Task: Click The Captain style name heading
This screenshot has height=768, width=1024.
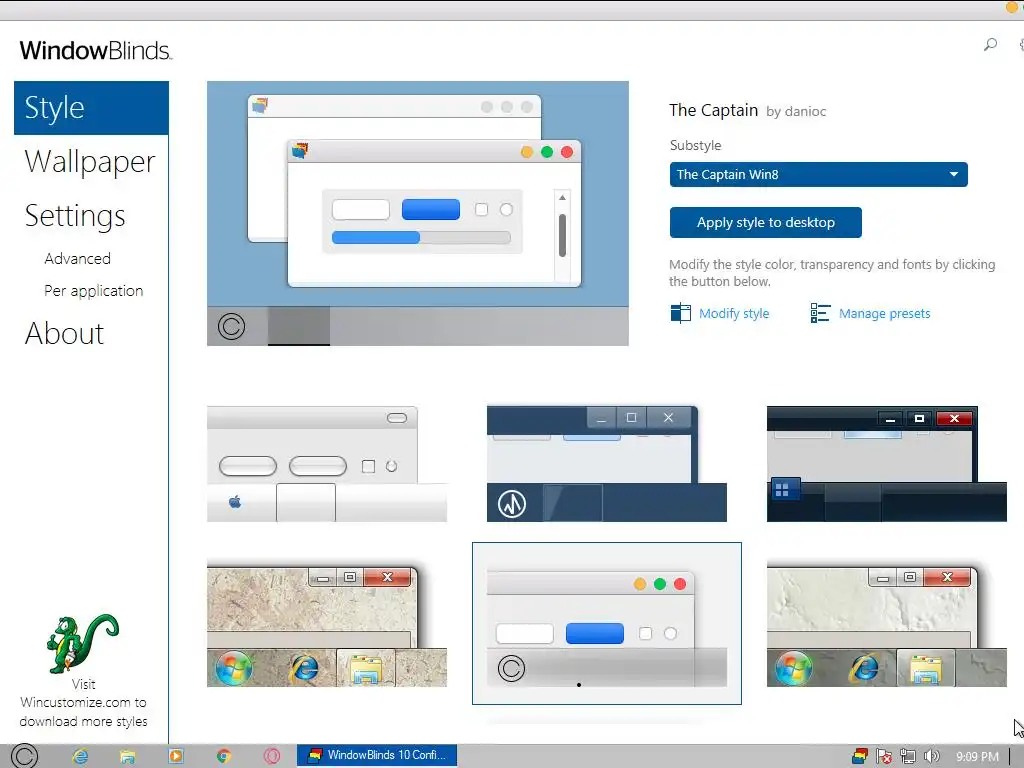Action: click(713, 110)
